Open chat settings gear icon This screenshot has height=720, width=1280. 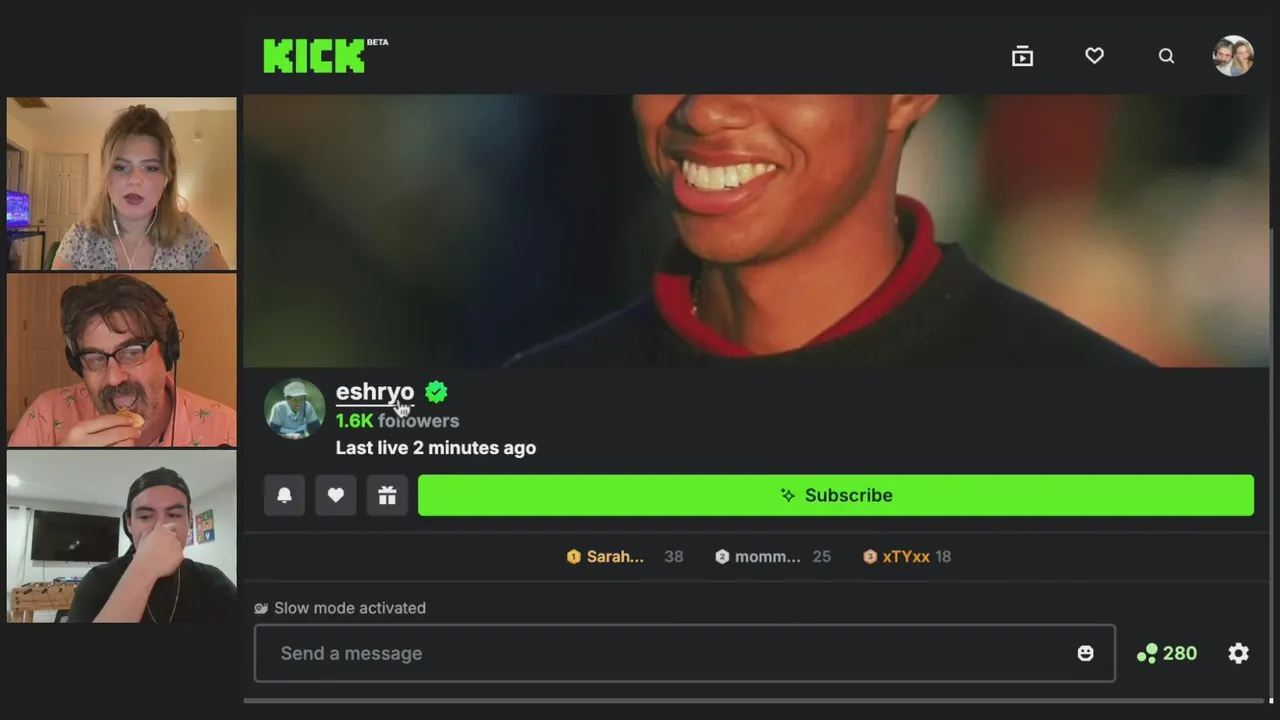click(1238, 653)
